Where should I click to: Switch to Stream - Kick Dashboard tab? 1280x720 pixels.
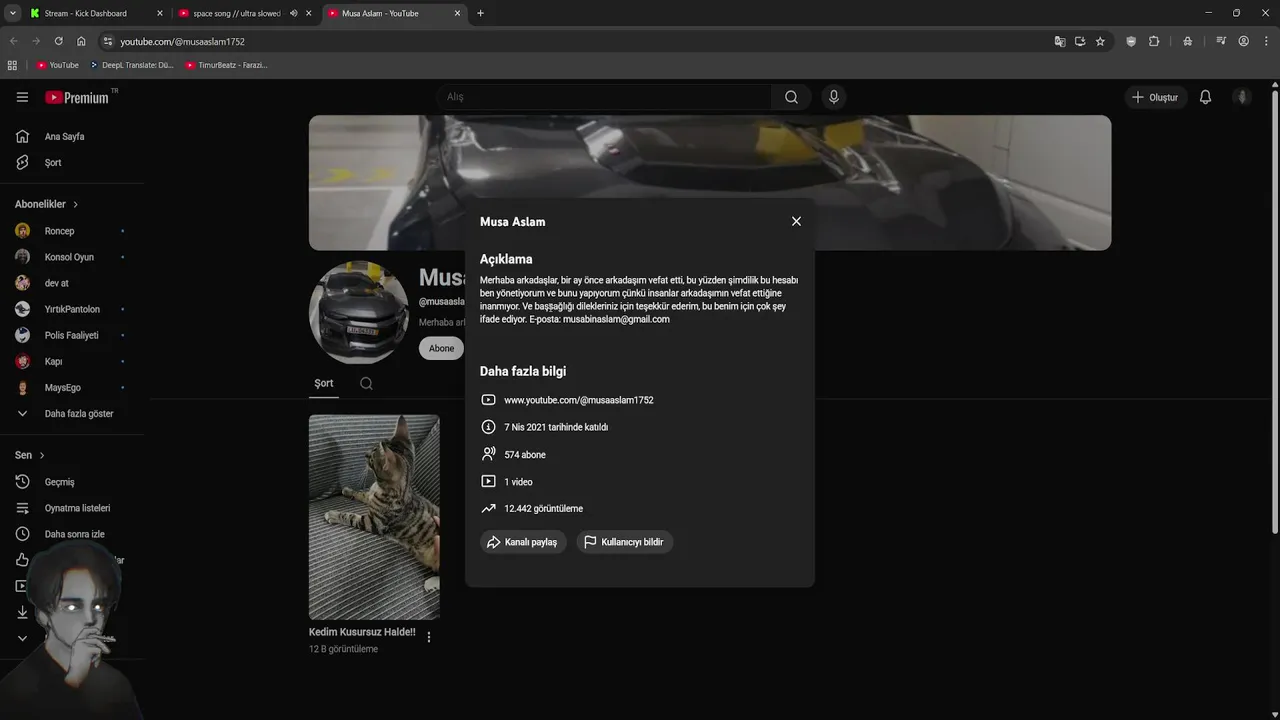pos(96,13)
